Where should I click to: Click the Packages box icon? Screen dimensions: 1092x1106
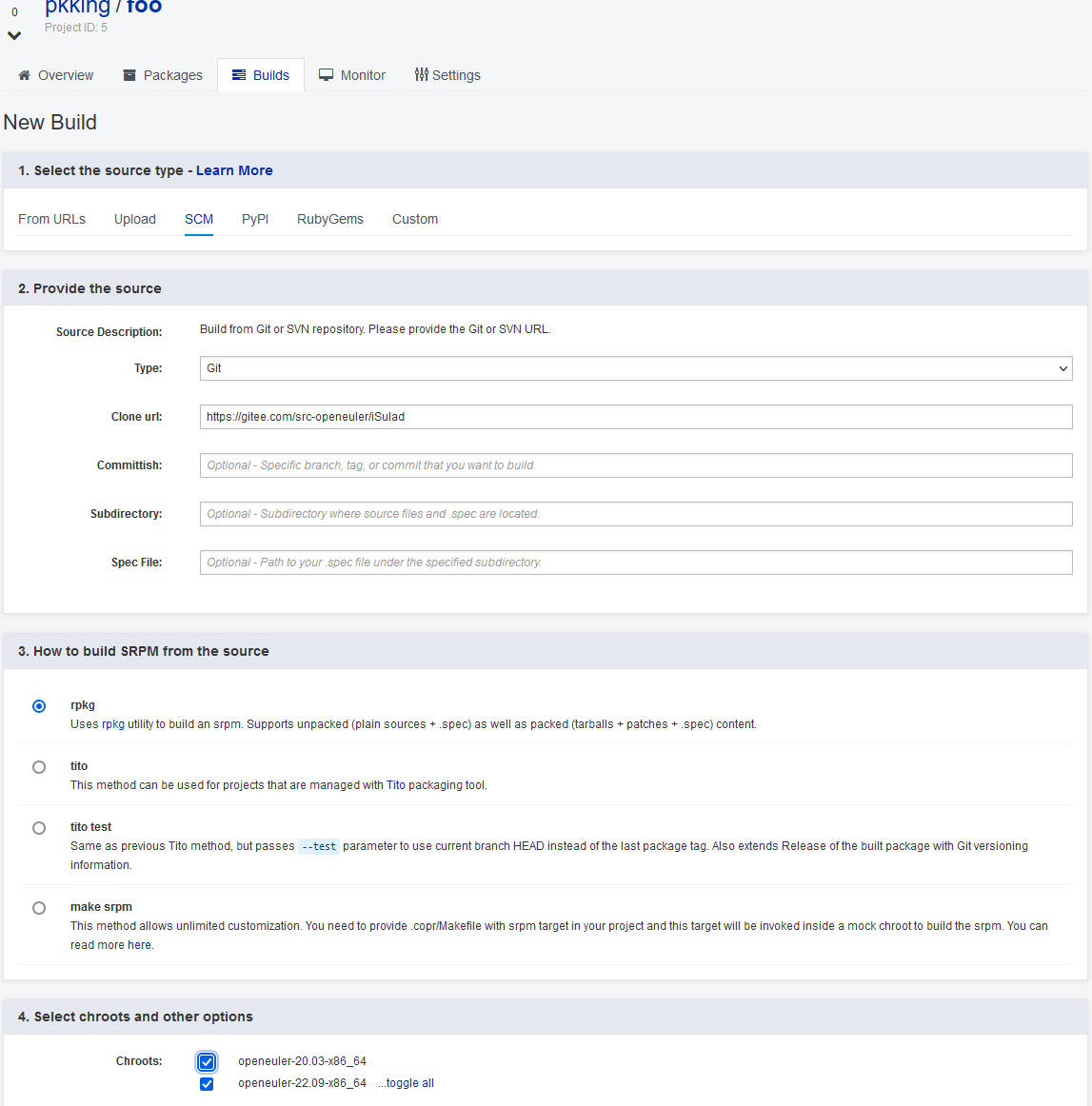pyautogui.click(x=129, y=75)
